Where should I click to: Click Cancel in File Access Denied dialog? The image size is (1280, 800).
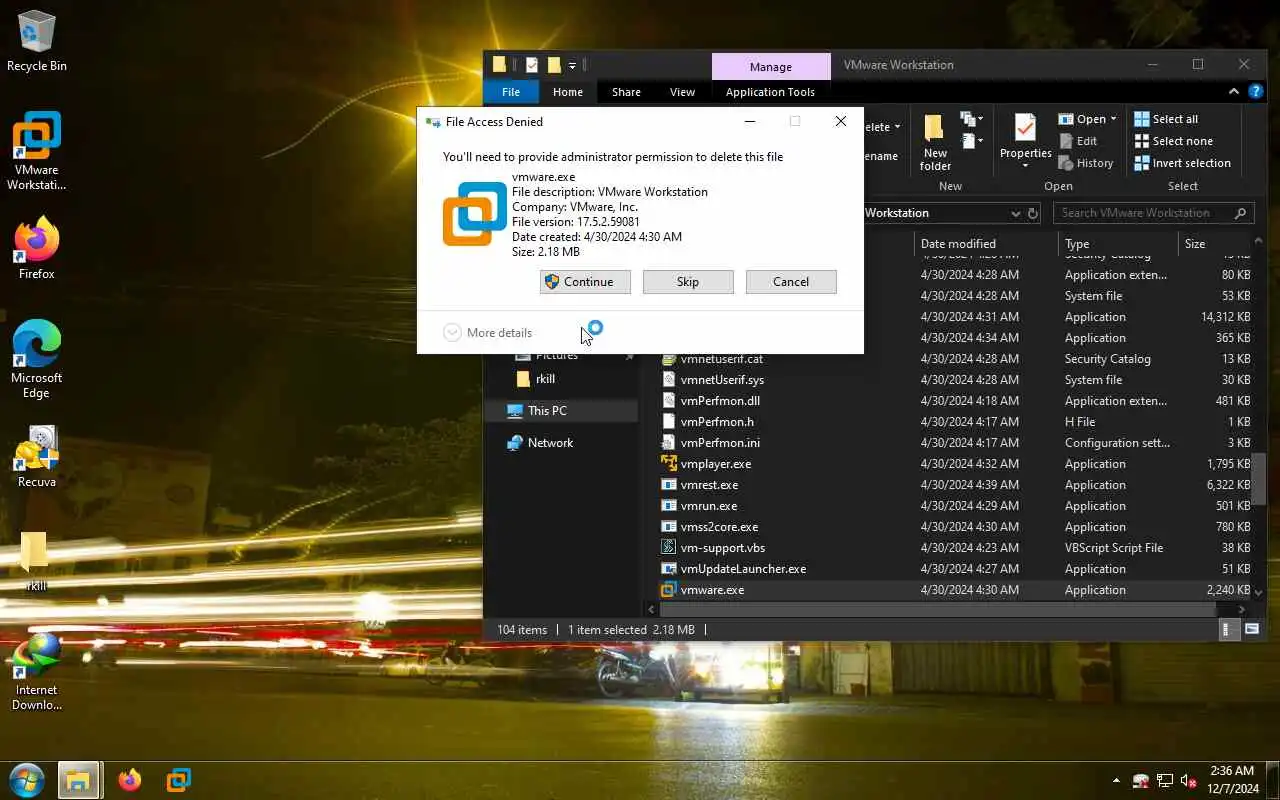click(791, 282)
